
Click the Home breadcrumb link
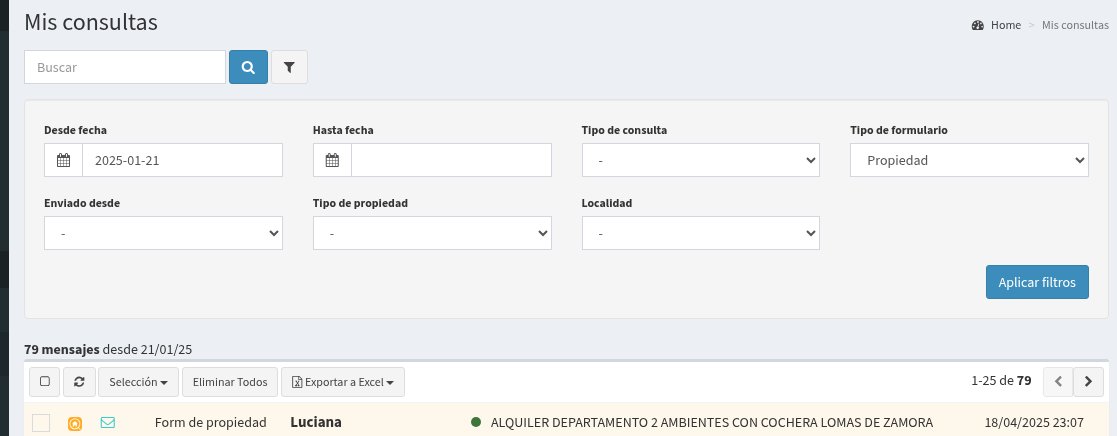(1005, 25)
